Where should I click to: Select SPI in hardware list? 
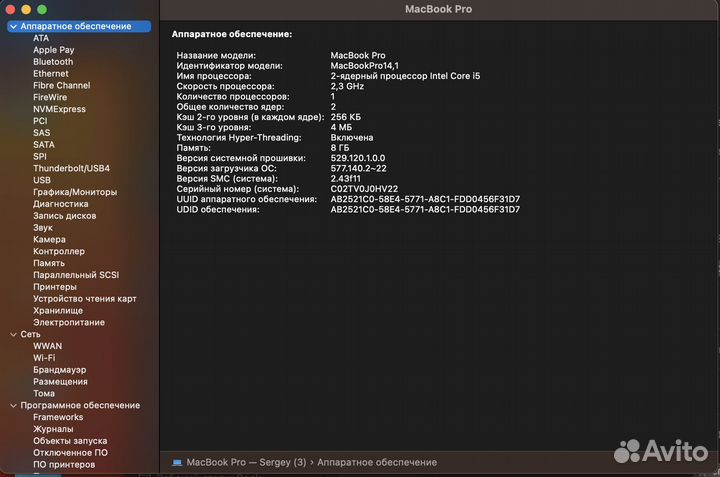(39, 157)
